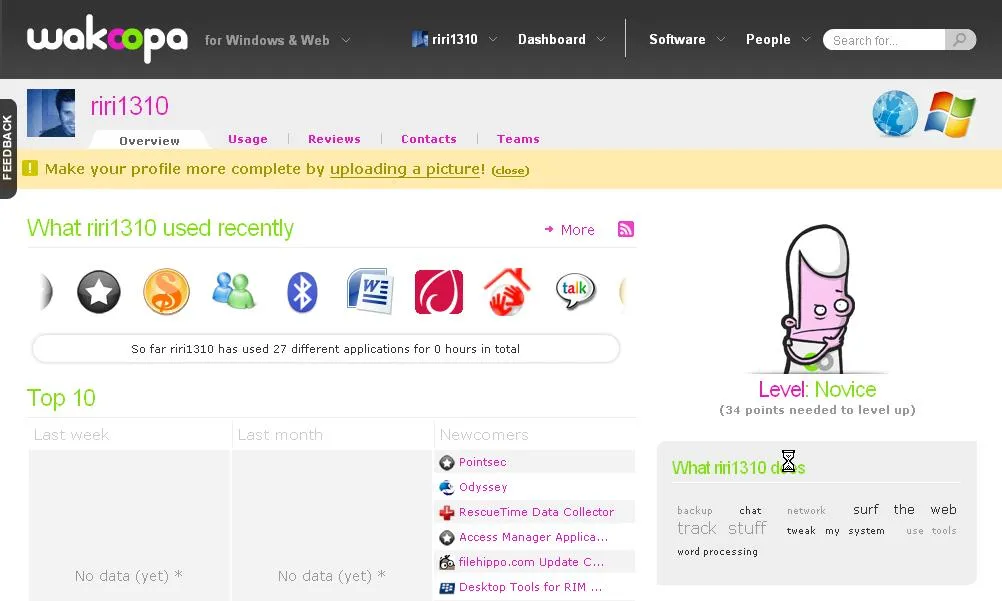The height and width of the screenshot is (601, 1002).
Task: Click the Newcomers column header
Action: pos(484,435)
